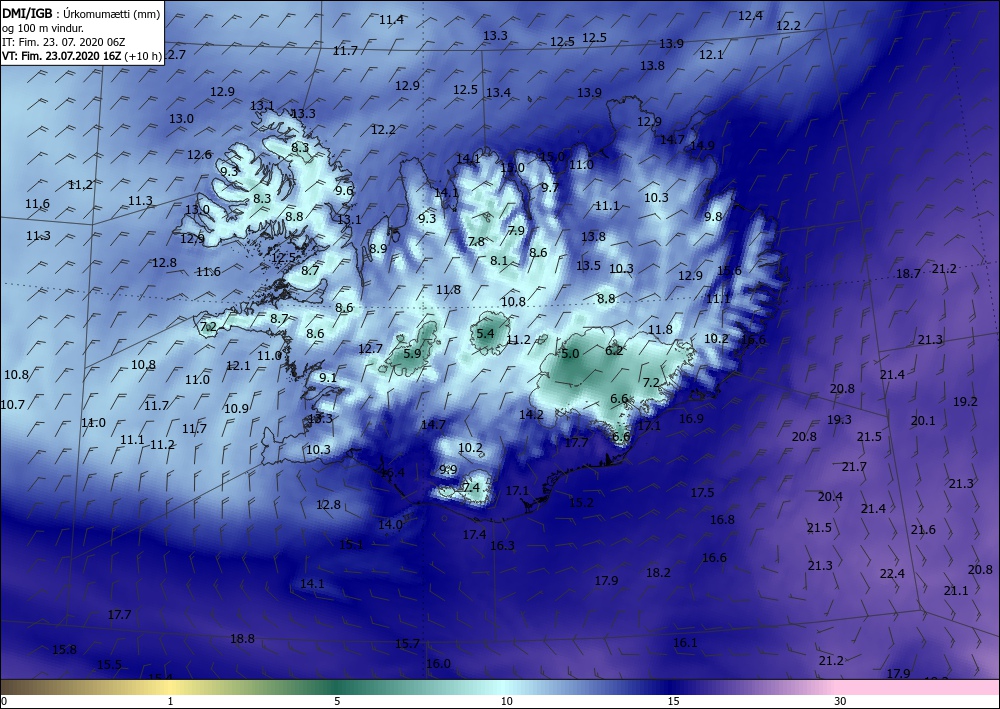Click the 19.2 value near the right edge

click(965, 402)
